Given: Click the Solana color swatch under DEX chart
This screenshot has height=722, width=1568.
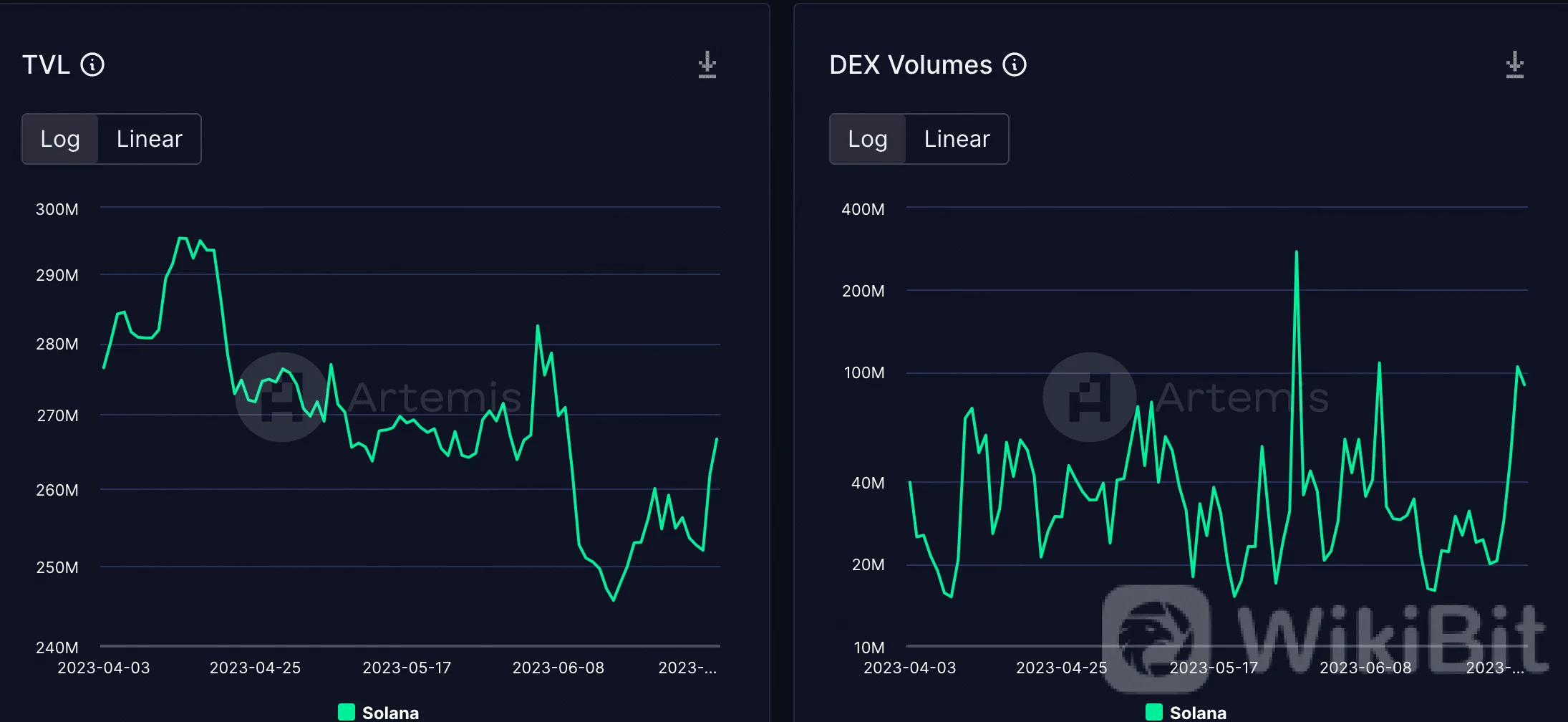Looking at the screenshot, I should point(1154,712).
